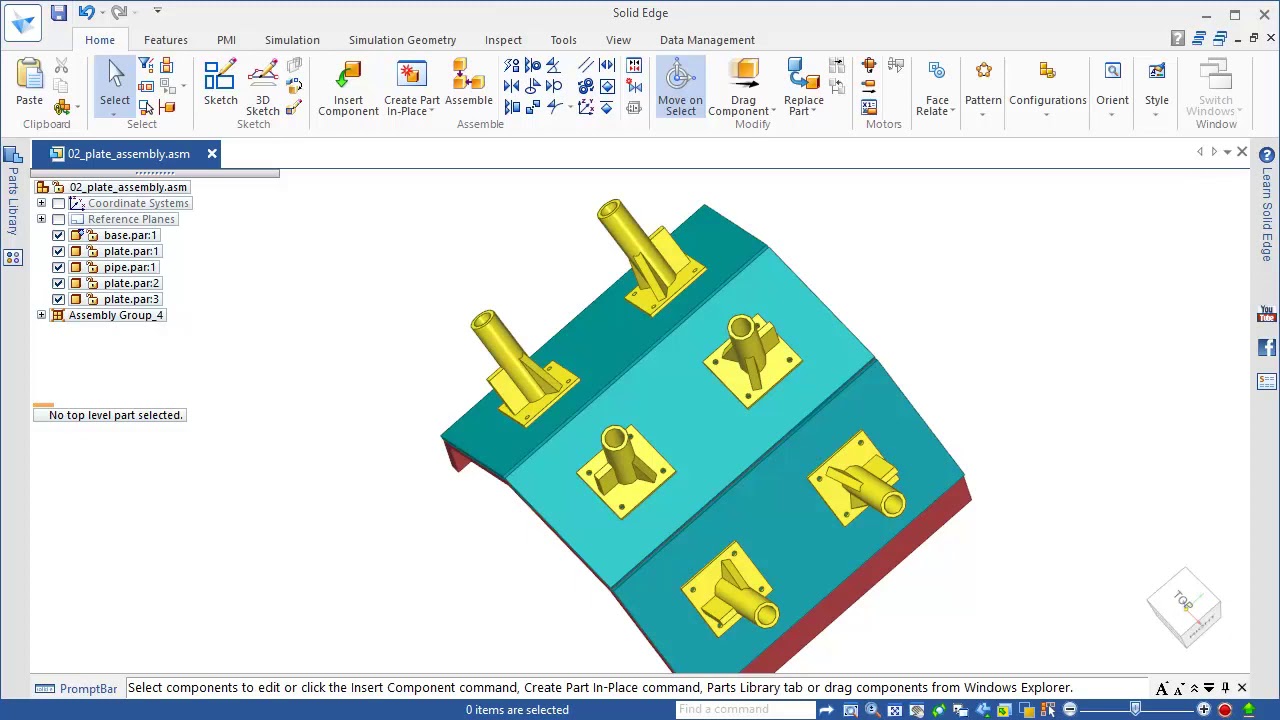The height and width of the screenshot is (720, 1280).
Task: Click the red Record button icon
Action: (1225, 710)
